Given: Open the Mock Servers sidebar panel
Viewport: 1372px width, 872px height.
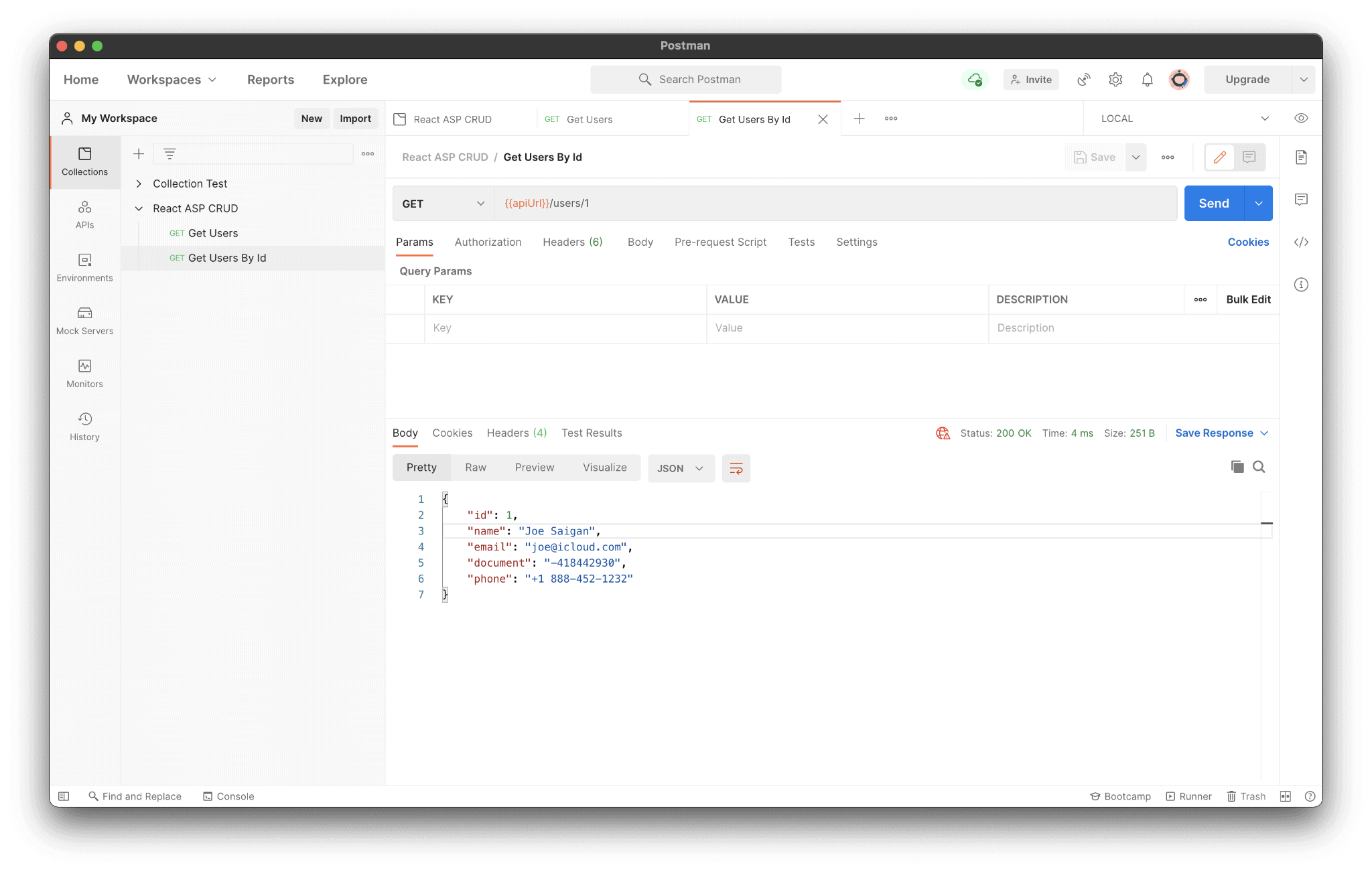Looking at the screenshot, I should coord(84,321).
